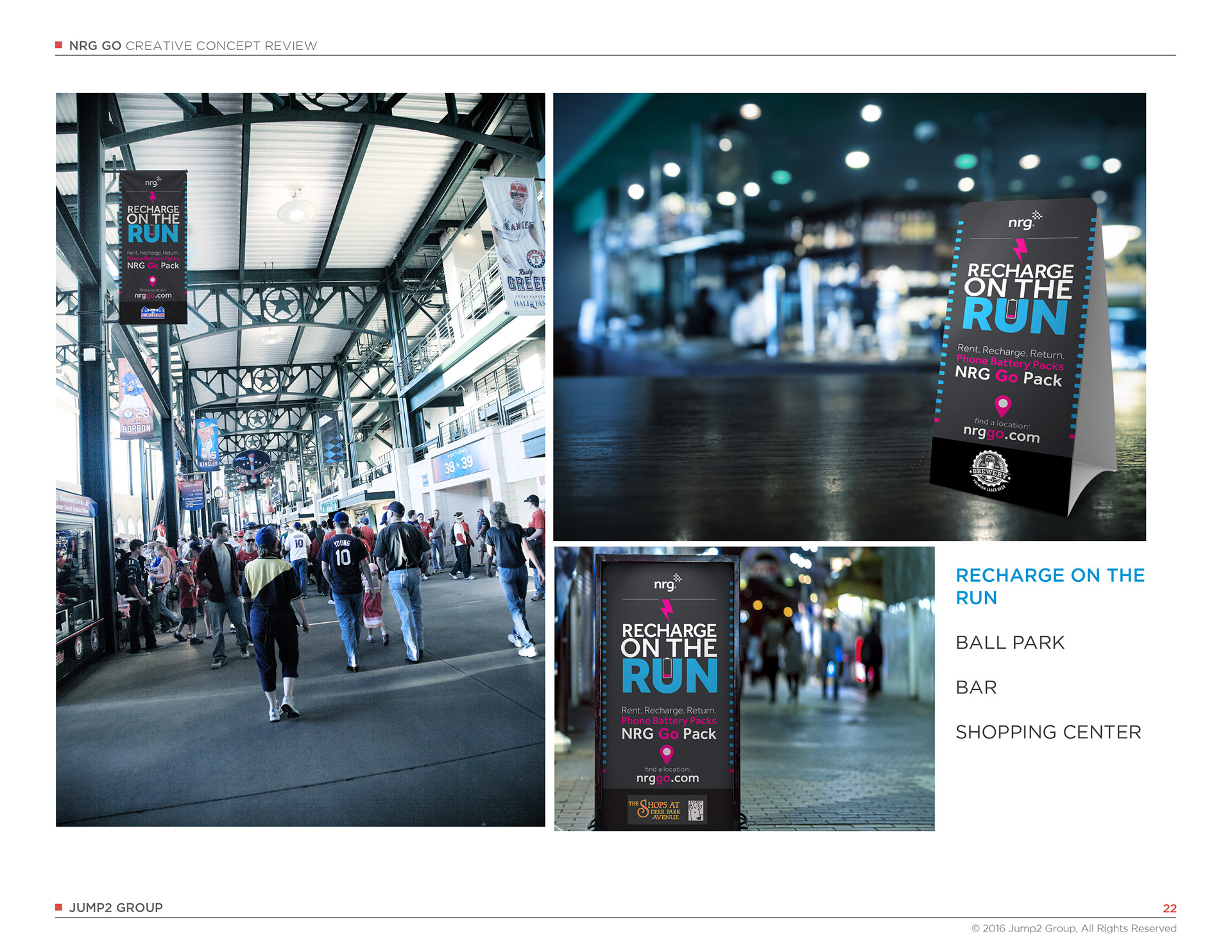Click "NRG Go Pack" text on the sidewalk sign

coord(668,734)
